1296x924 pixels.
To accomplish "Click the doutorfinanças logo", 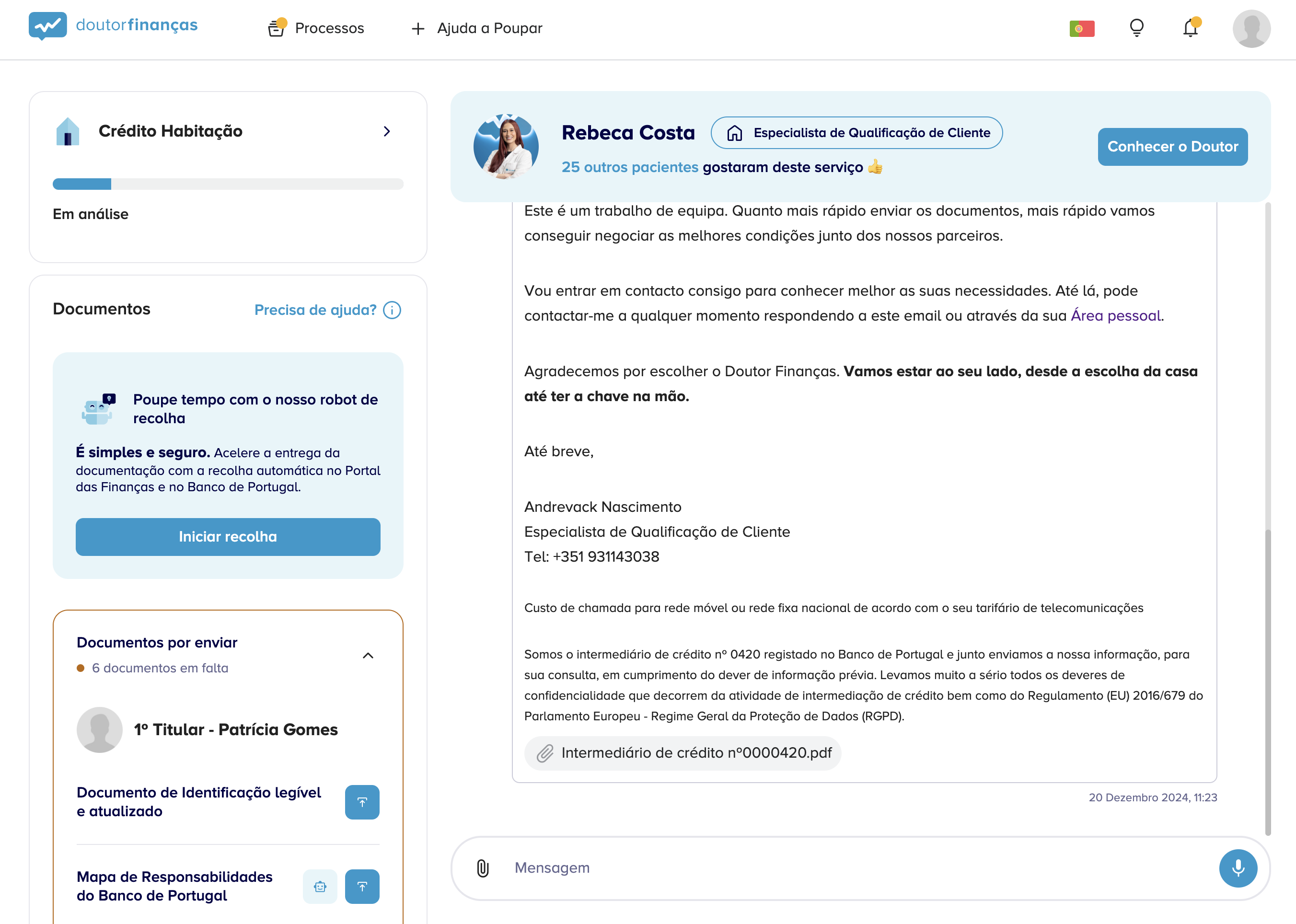I will [x=113, y=26].
